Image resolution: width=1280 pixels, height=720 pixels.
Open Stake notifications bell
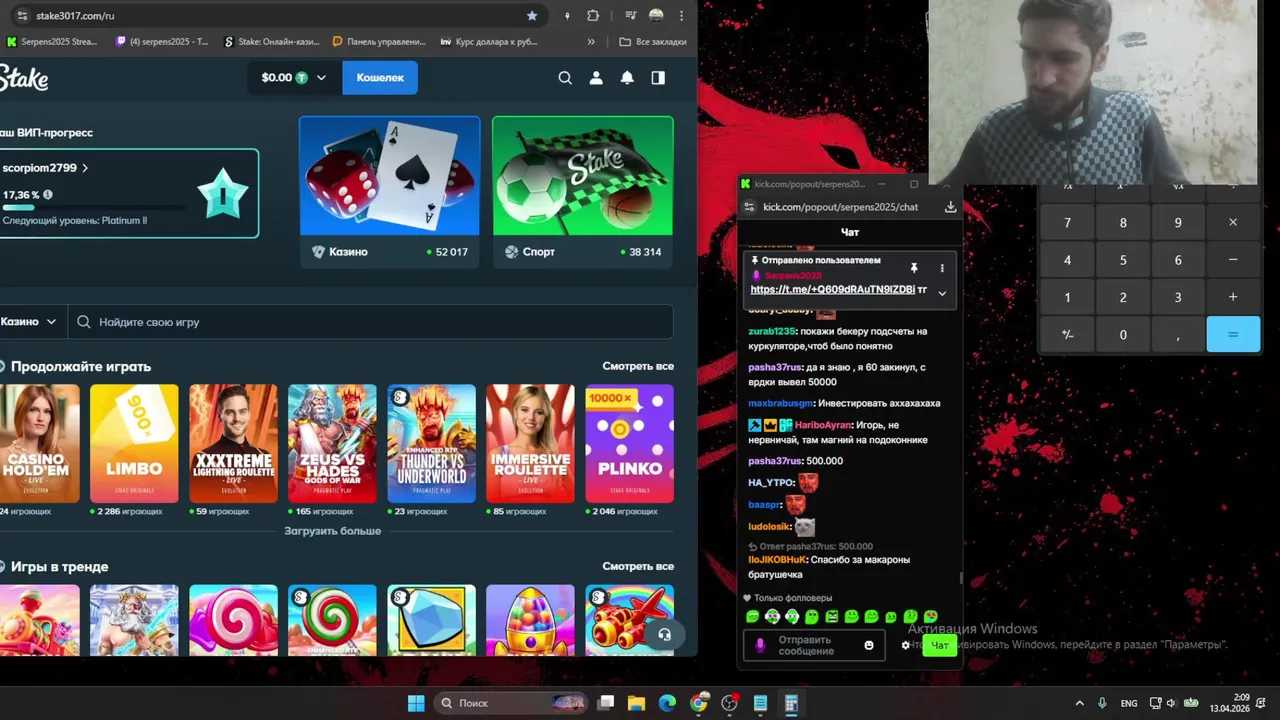tap(627, 78)
